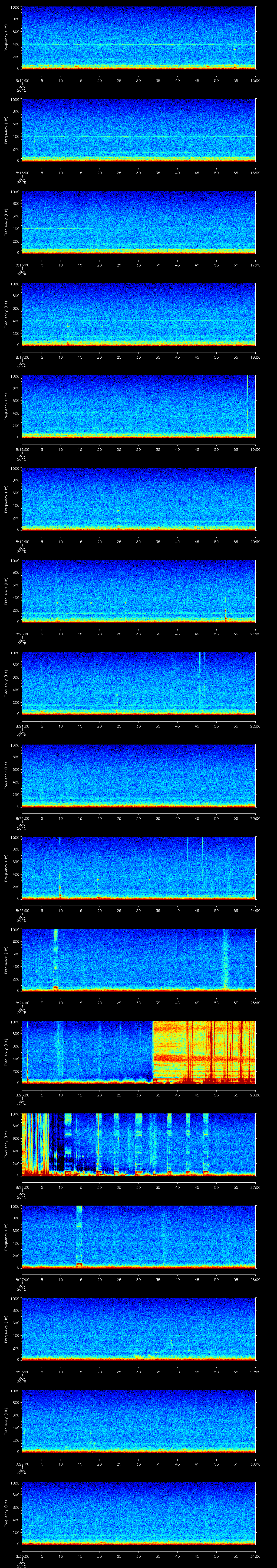The width and height of the screenshot is (277, 1568).
Task: Click the 17:00 end time label
Action: click(256, 265)
